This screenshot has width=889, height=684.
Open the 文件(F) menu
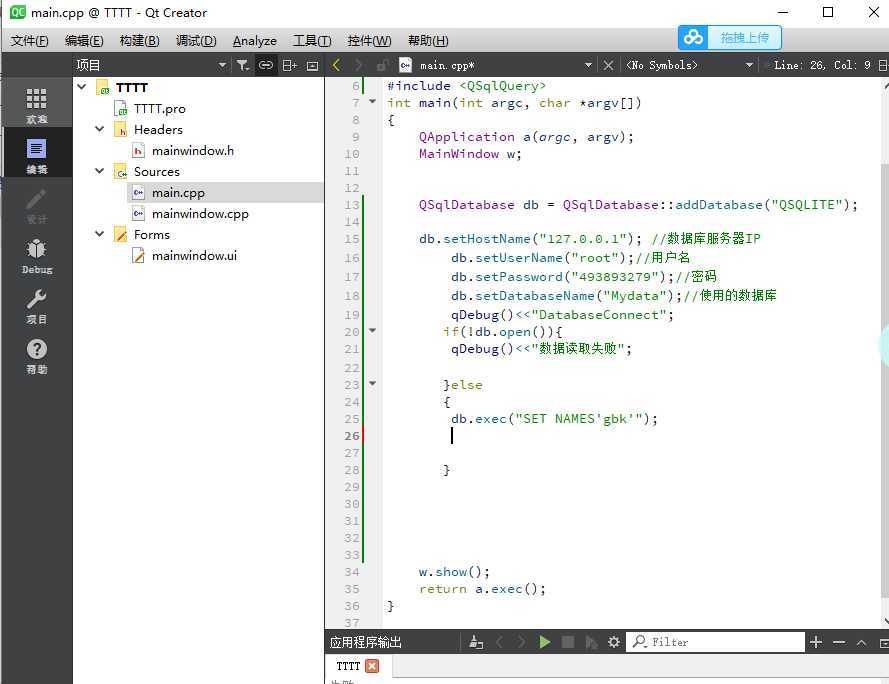pos(29,40)
